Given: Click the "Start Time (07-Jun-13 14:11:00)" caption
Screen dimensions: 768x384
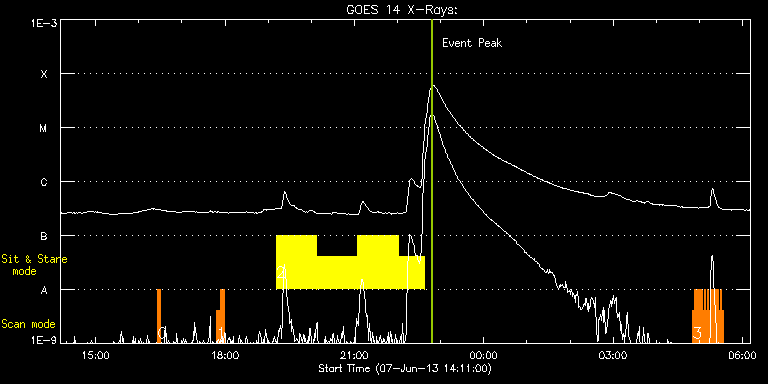Looking at the screenshot, I should (x=405, y=368).
